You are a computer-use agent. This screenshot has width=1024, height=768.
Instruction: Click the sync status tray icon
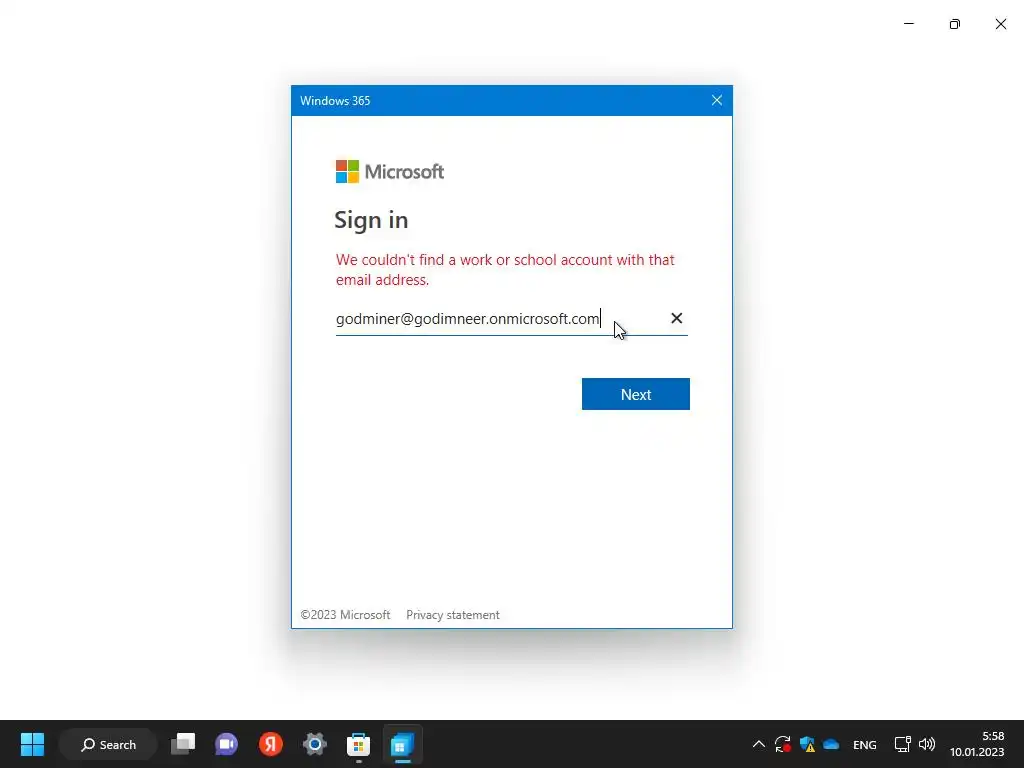782,744
